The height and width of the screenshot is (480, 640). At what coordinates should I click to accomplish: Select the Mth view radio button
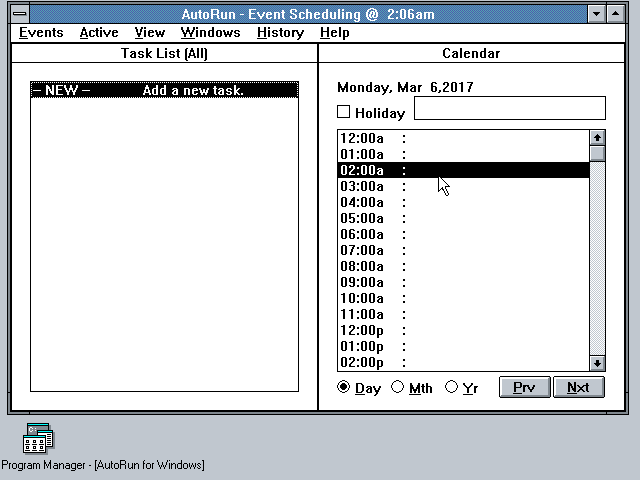(x=397, y=387)
